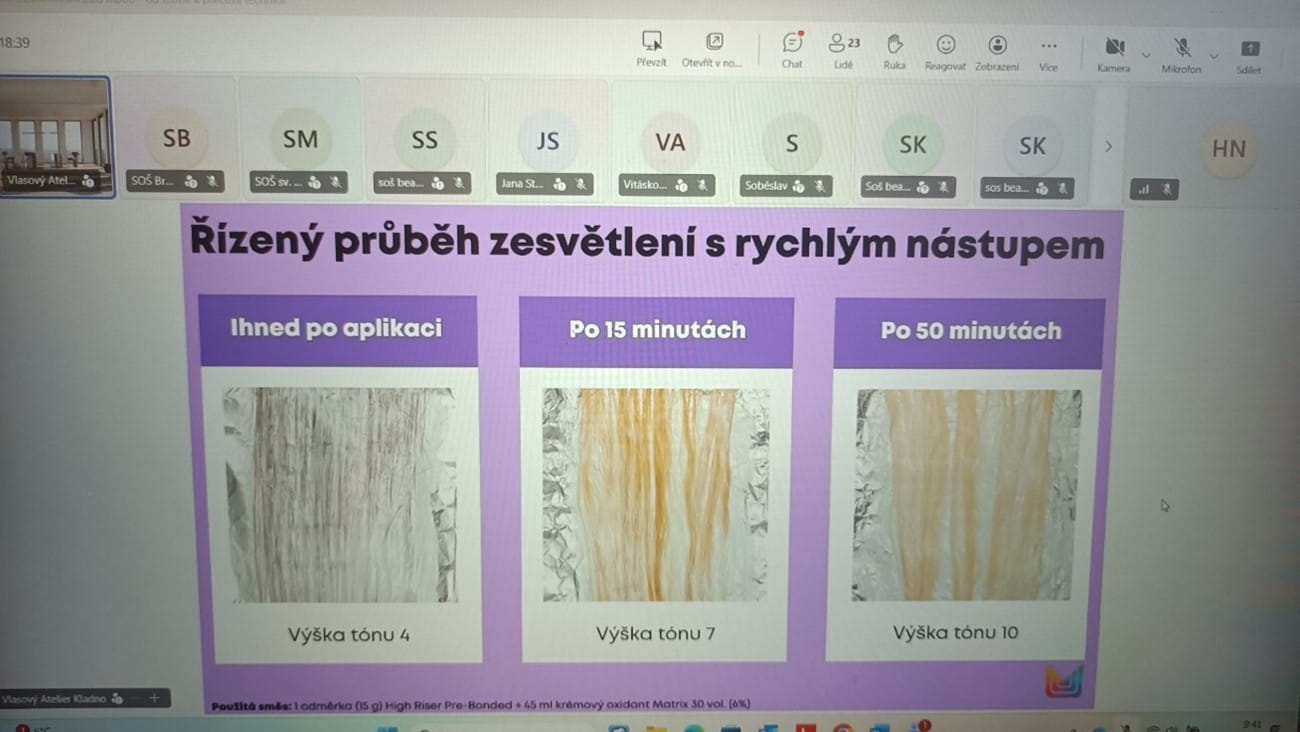This screenshot has width=1300, height=732.
Task: Select participant tile with initials SB
Action: 177,138
